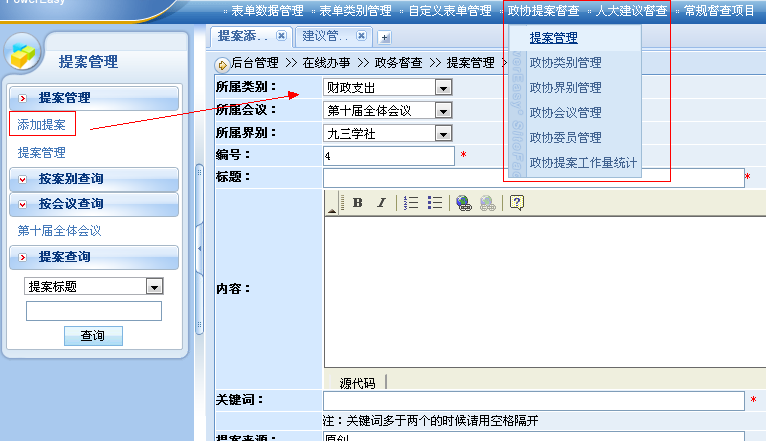The width and height of the screenshot is (766, 441).
Task: Switch to the 建议管.. tab
Action: (325, 36)
